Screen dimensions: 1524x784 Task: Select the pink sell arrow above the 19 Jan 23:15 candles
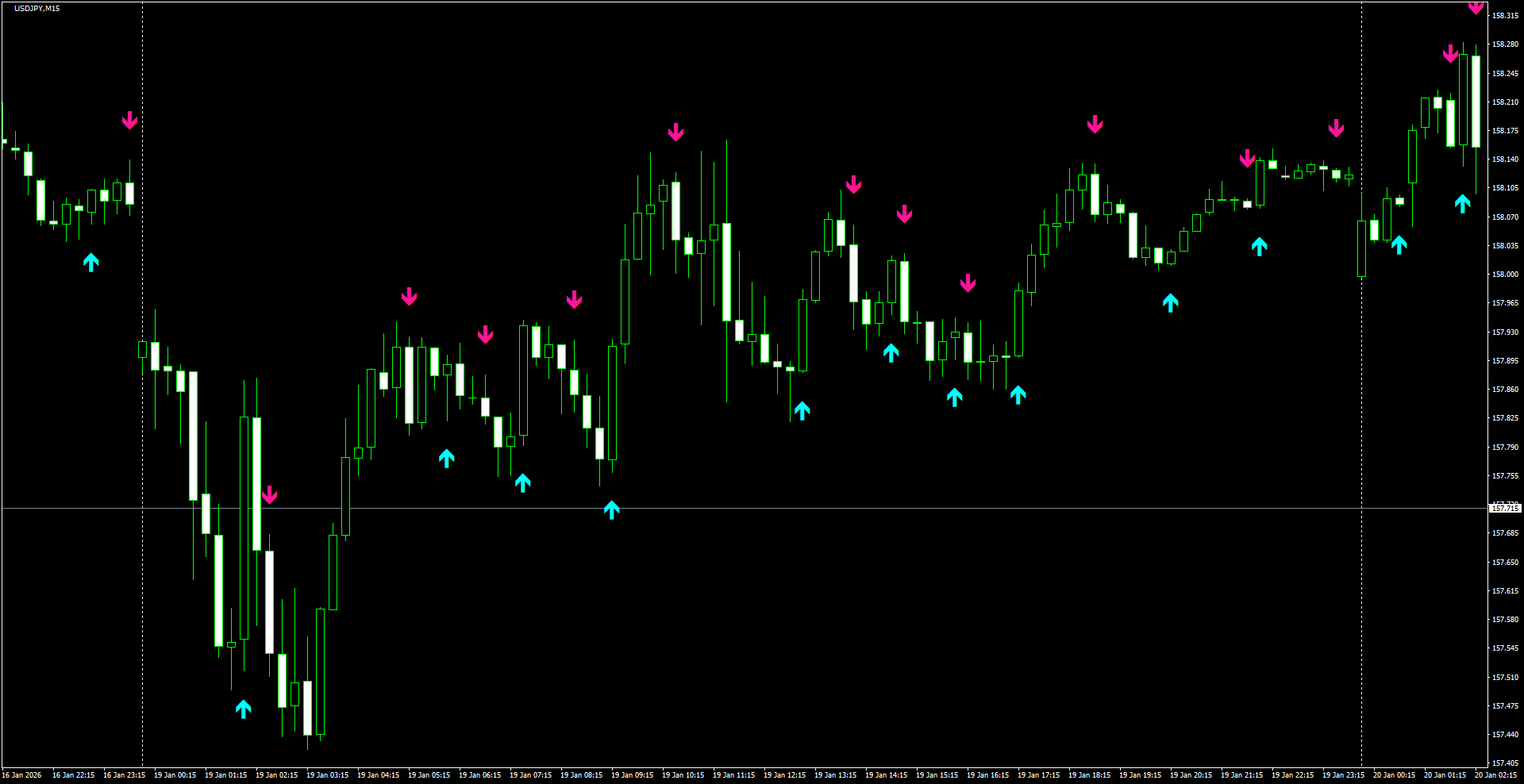[x=1336, y=129]
